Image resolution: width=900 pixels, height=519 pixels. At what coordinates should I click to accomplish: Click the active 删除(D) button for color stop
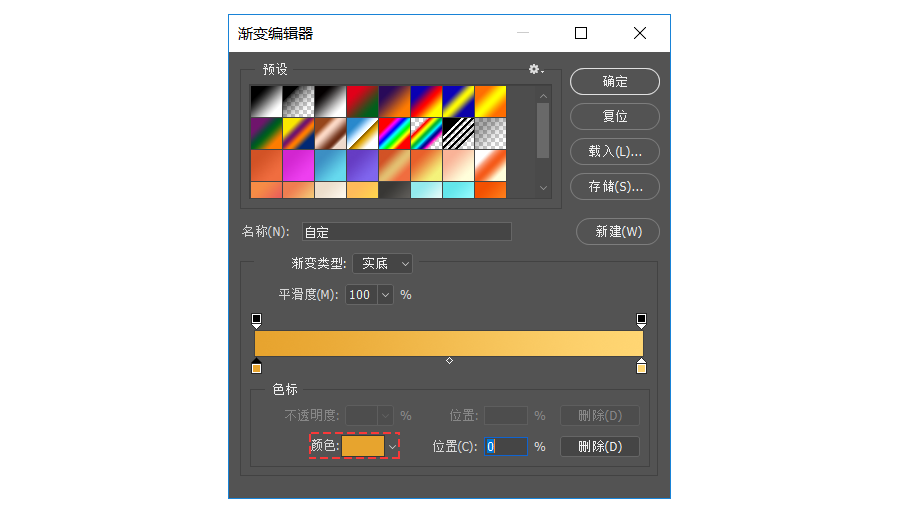(600, 446)
